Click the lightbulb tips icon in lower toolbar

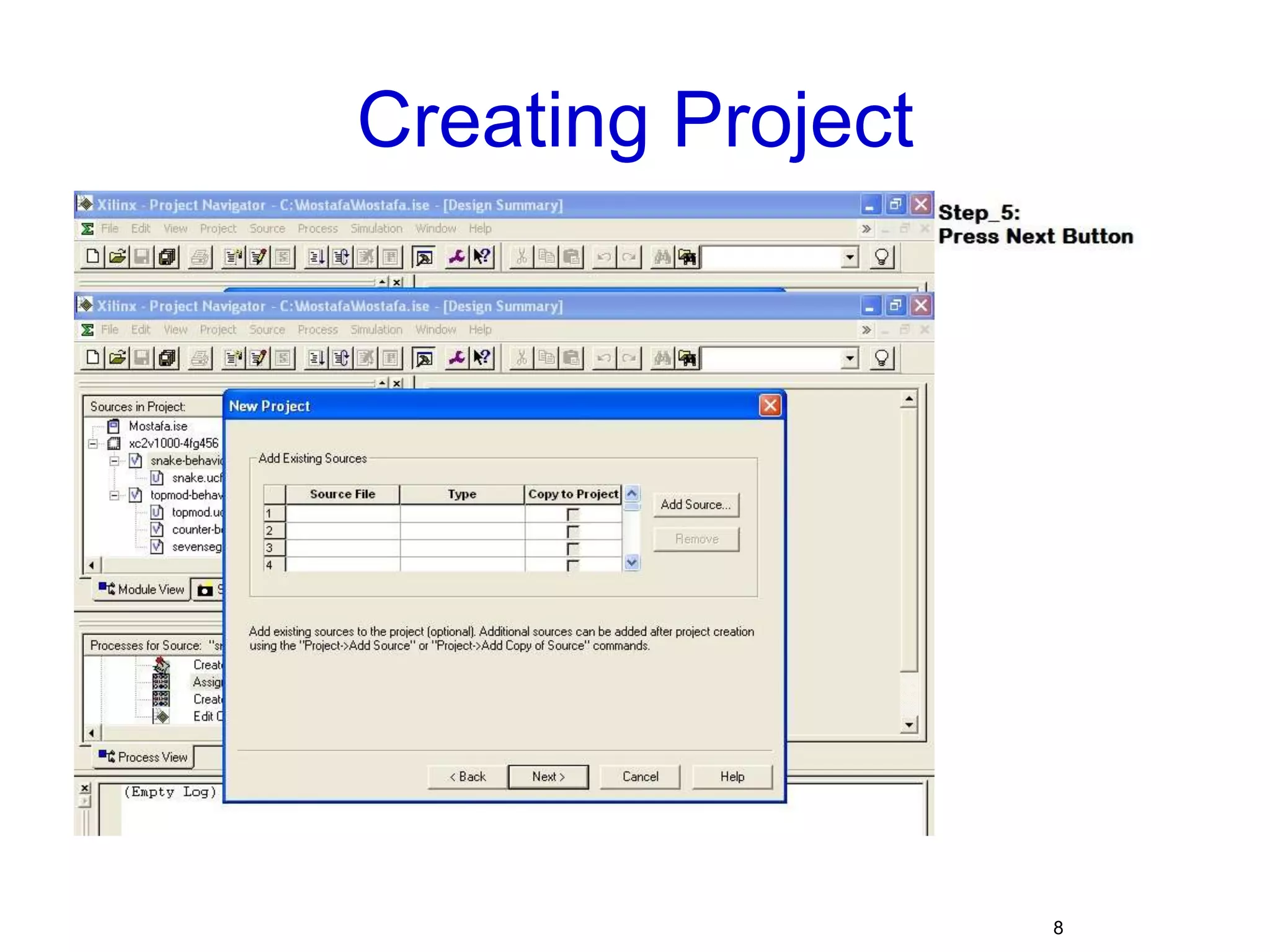pos(881,358)
